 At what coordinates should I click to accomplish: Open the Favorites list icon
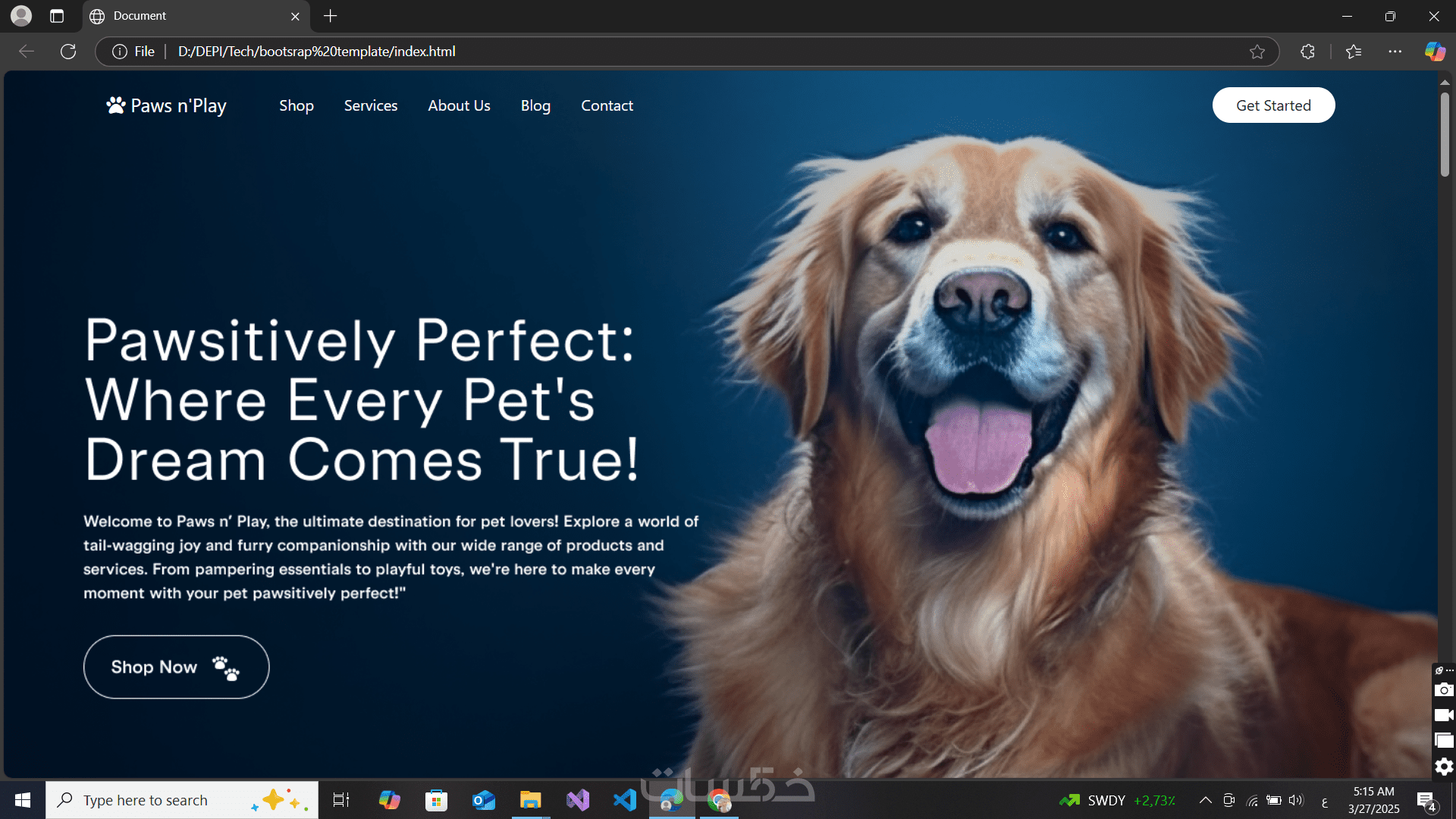tap(1354, 52)
